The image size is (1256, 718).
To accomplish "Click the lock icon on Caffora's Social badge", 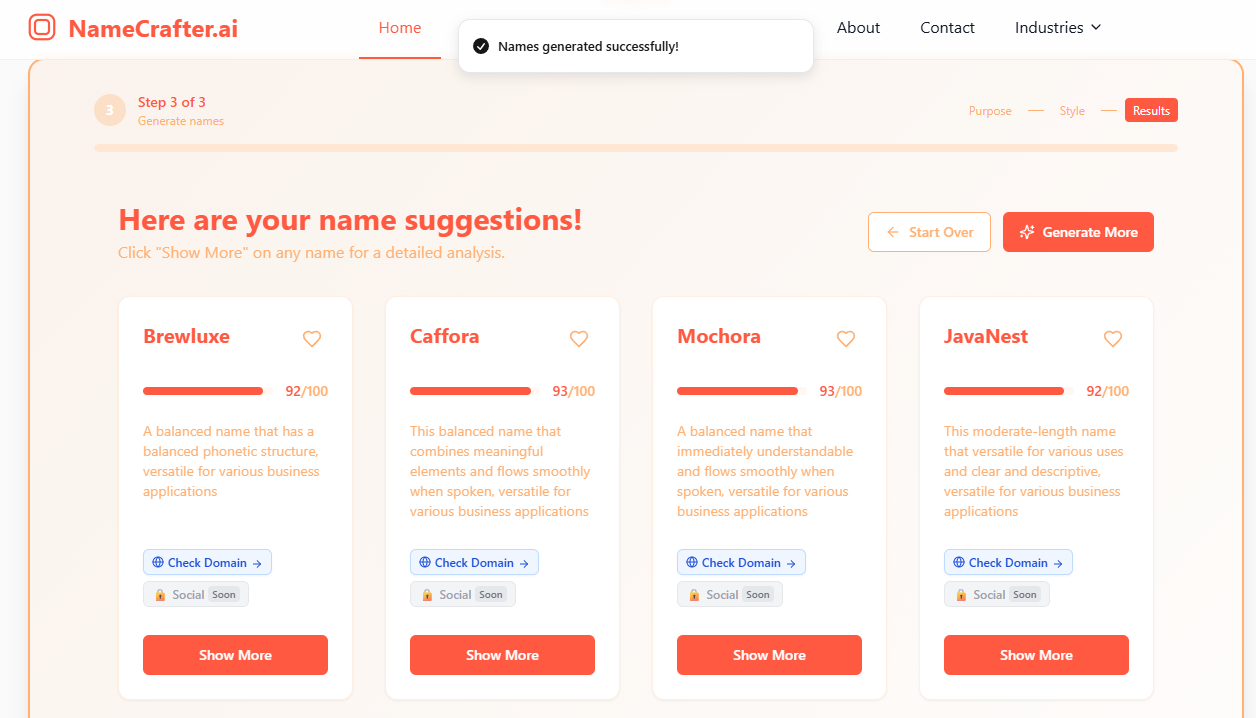I will click(x=426, y=594).
